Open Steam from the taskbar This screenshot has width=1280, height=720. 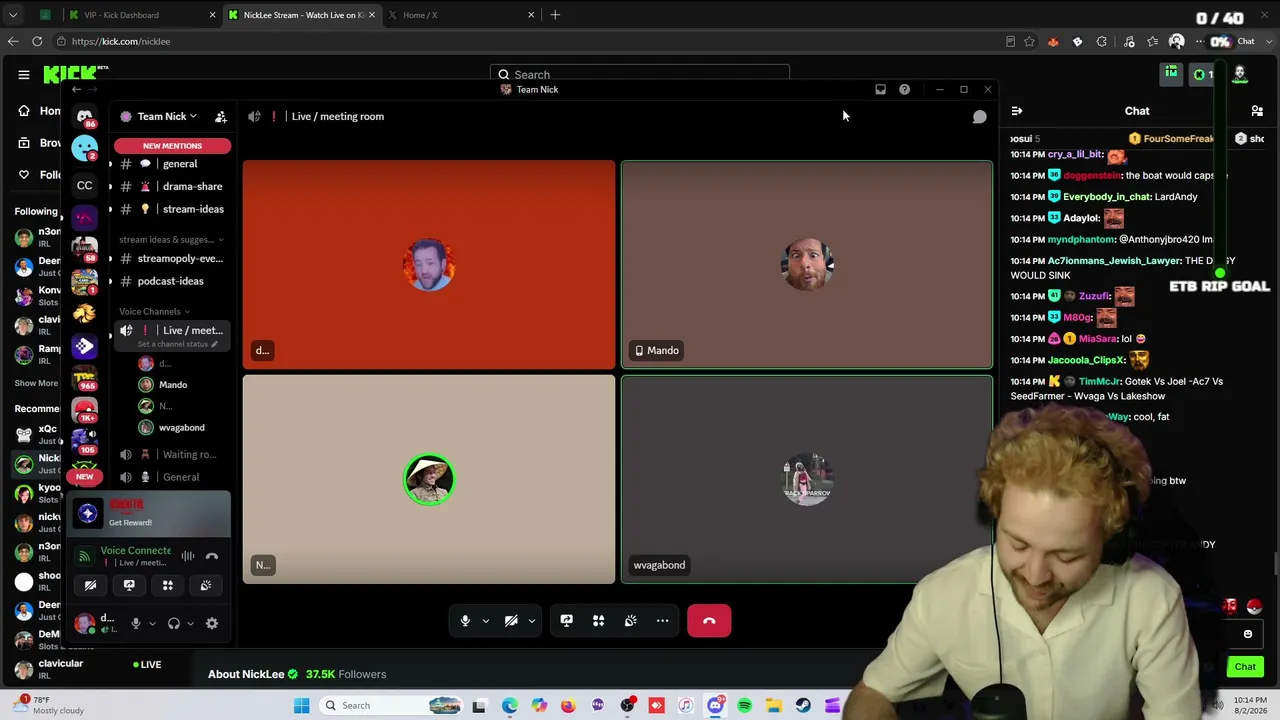click(803, 706)
